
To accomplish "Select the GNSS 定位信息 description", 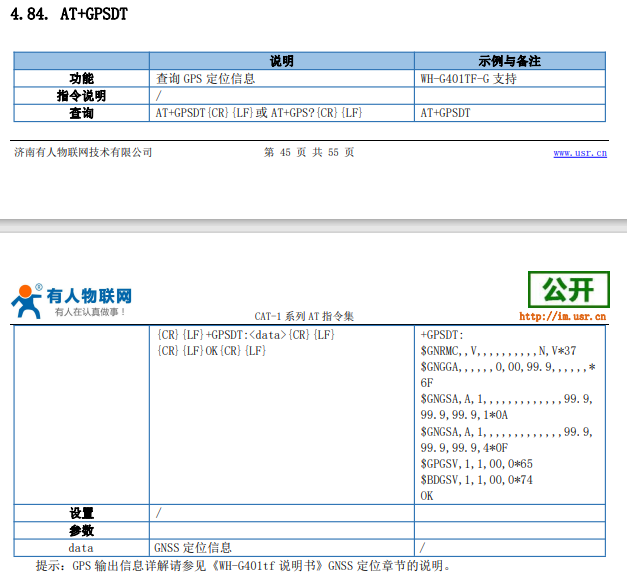I will coord(193,548).
